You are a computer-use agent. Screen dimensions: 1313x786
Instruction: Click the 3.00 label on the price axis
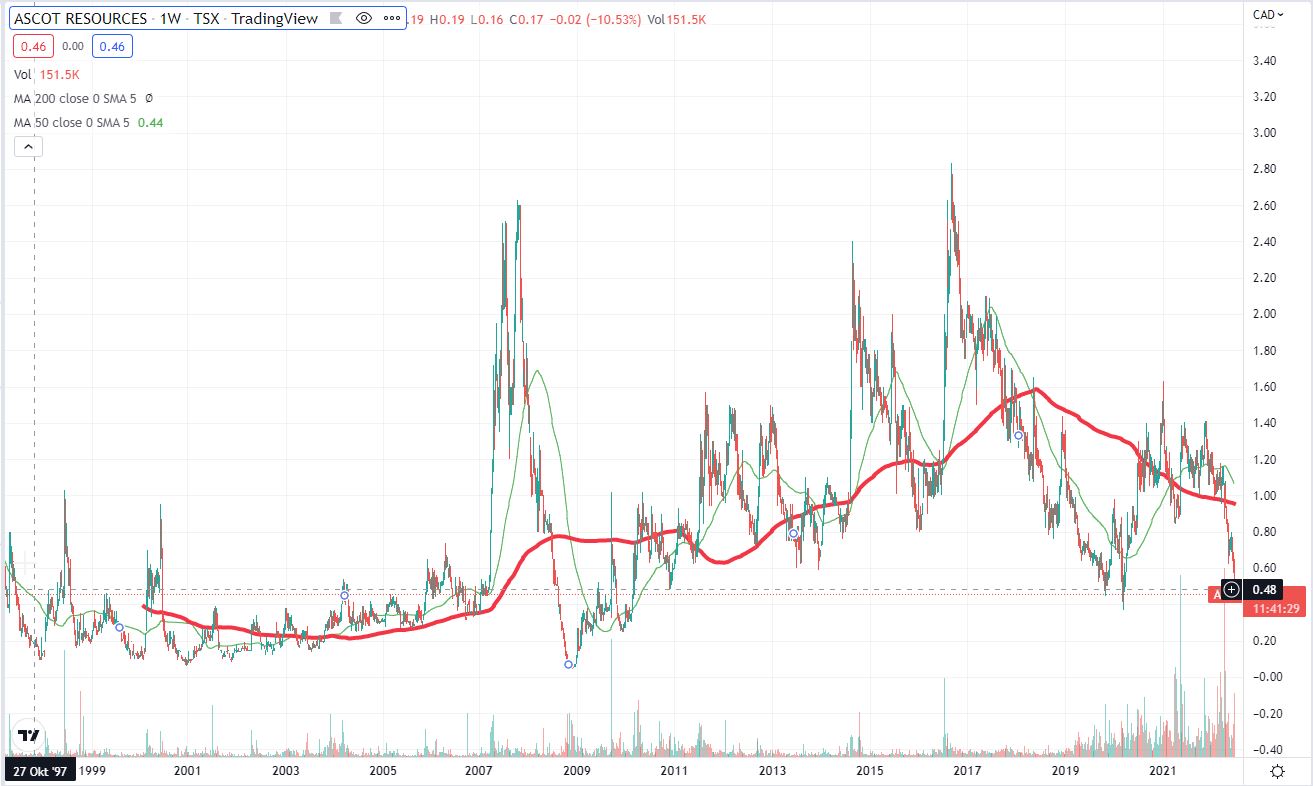pyautogui.click(x=1263, y=133)
